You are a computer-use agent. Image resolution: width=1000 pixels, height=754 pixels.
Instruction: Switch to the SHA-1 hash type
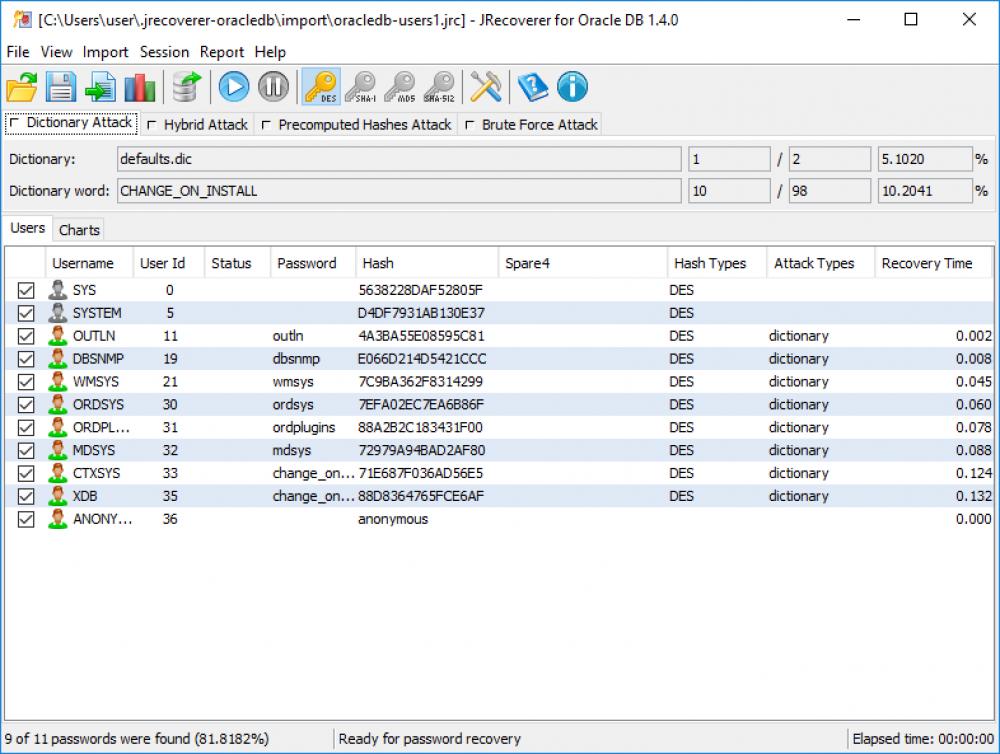point(360,87)
